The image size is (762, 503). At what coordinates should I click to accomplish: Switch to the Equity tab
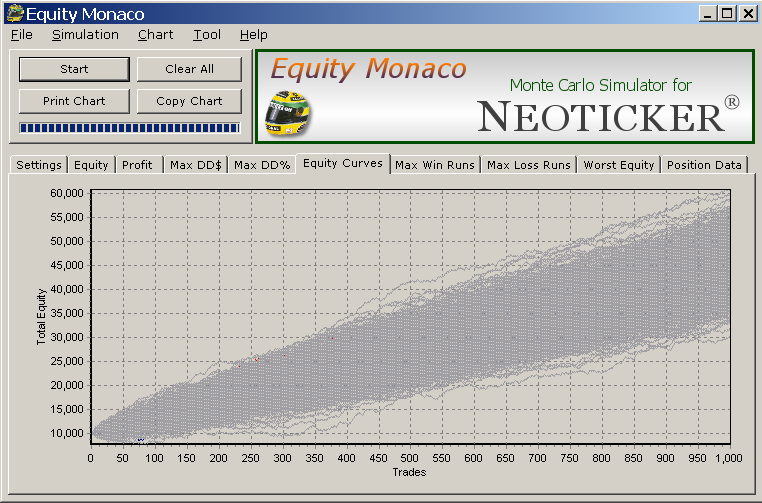click(x=91, y=165)
